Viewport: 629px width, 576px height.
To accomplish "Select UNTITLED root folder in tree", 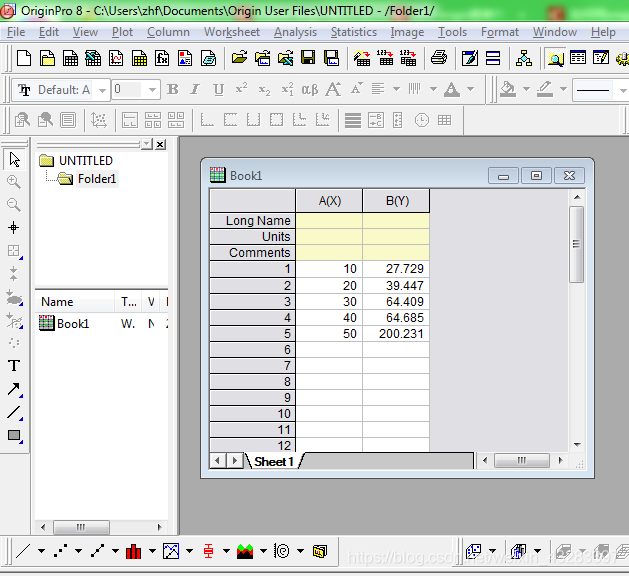I will point(86,160).
